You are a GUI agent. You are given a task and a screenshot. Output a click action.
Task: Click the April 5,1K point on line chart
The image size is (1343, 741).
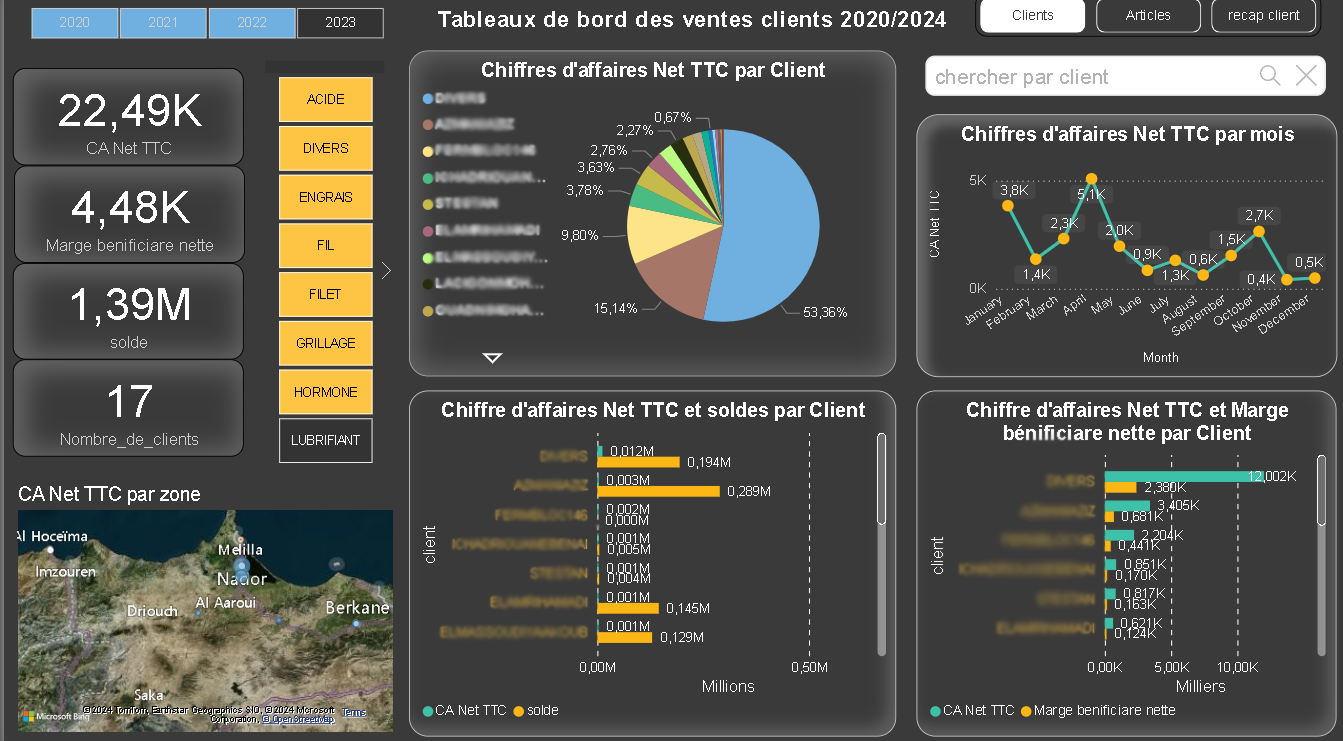tap(1091, 179)
